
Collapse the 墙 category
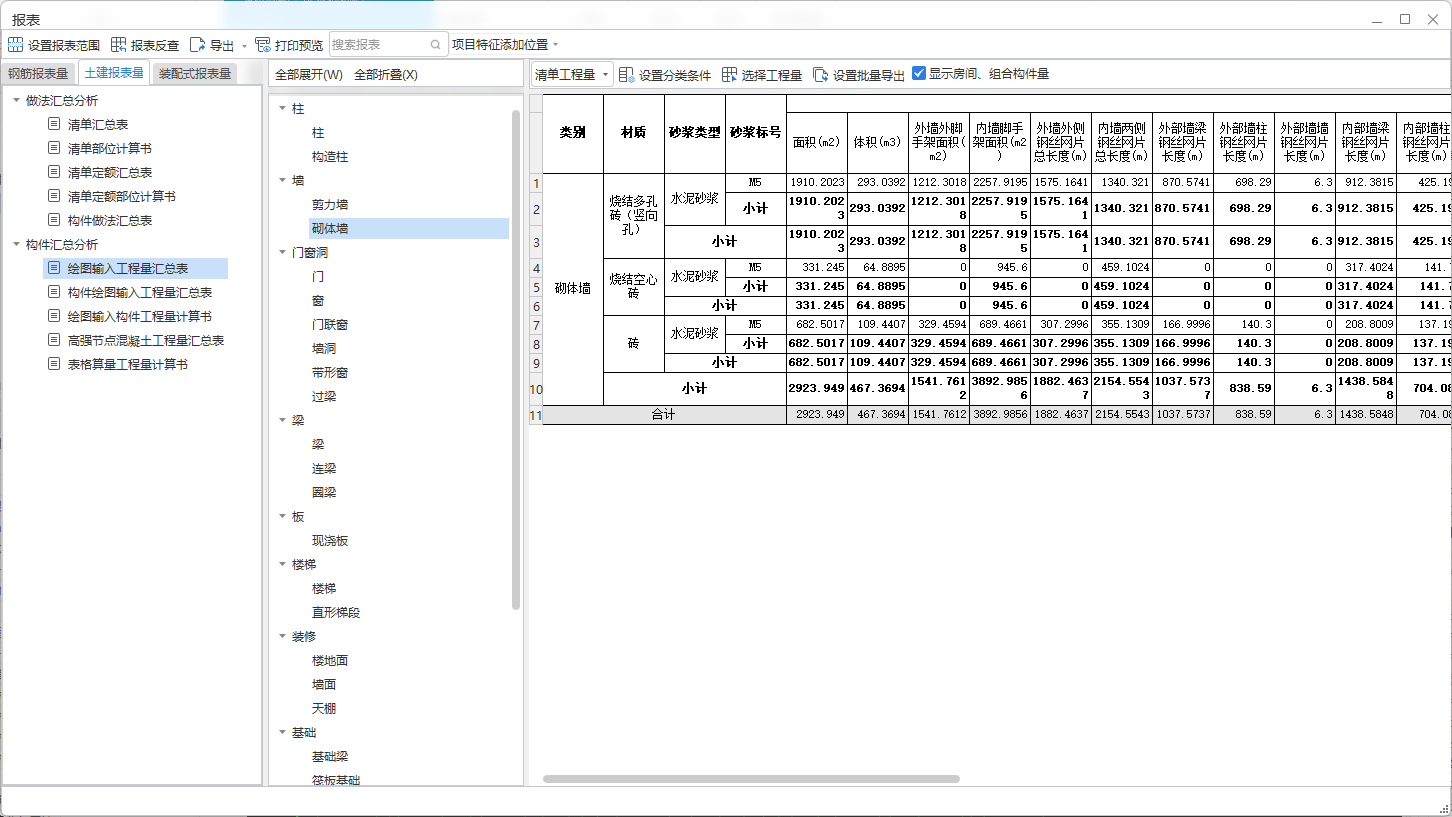point(282,180)
